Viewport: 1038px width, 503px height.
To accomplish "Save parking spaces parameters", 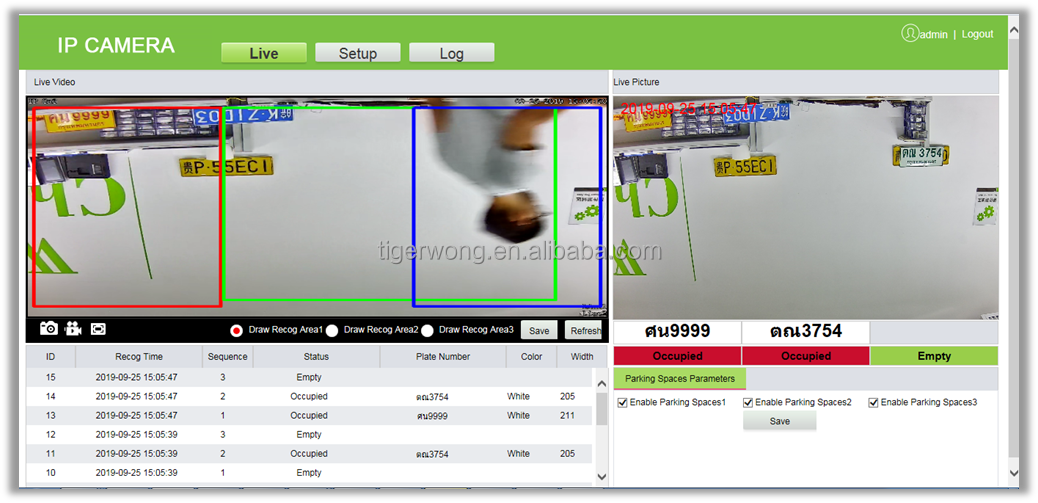I will (x=780, y=421).
